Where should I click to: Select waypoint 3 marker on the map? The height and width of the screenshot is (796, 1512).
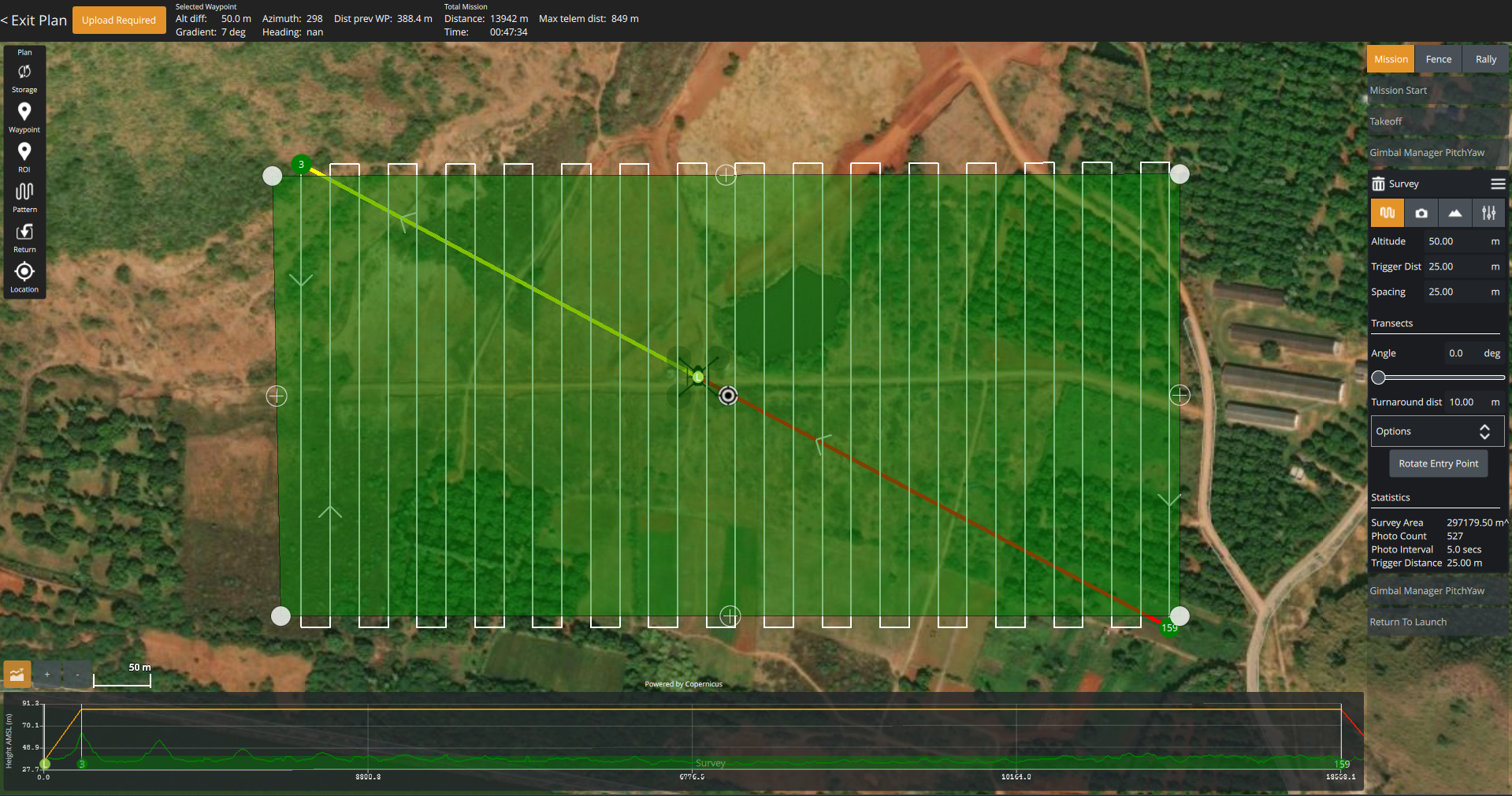(301, 165)
